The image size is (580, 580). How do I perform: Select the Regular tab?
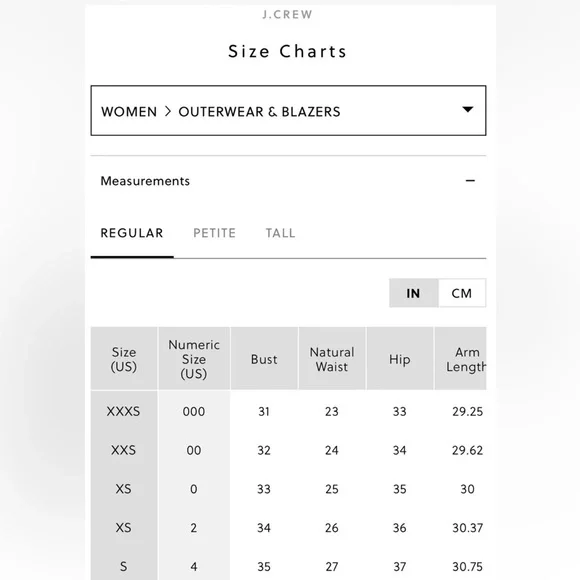132,233
